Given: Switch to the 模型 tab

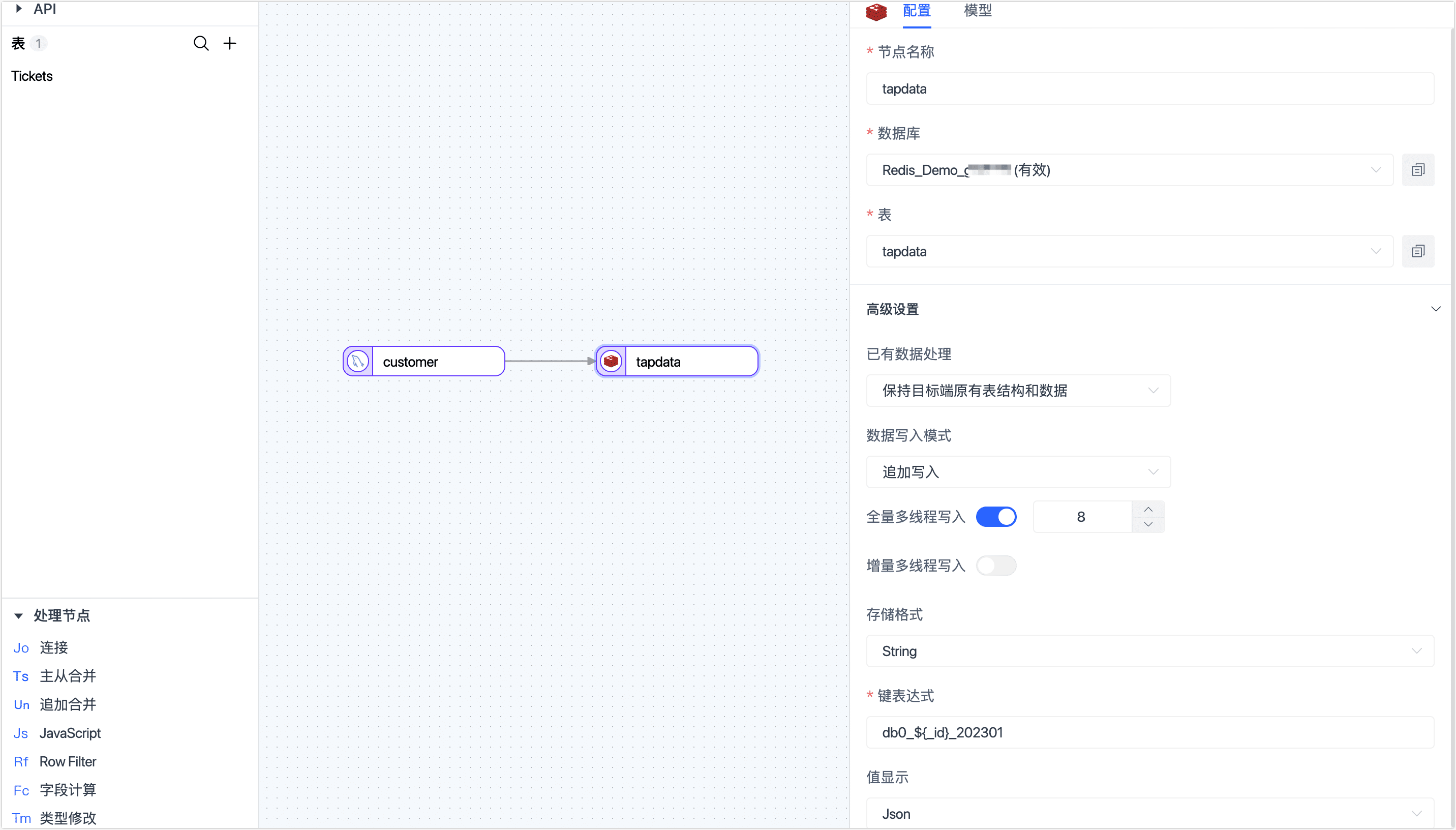Looking at the screenshot, I should (977, 11).
